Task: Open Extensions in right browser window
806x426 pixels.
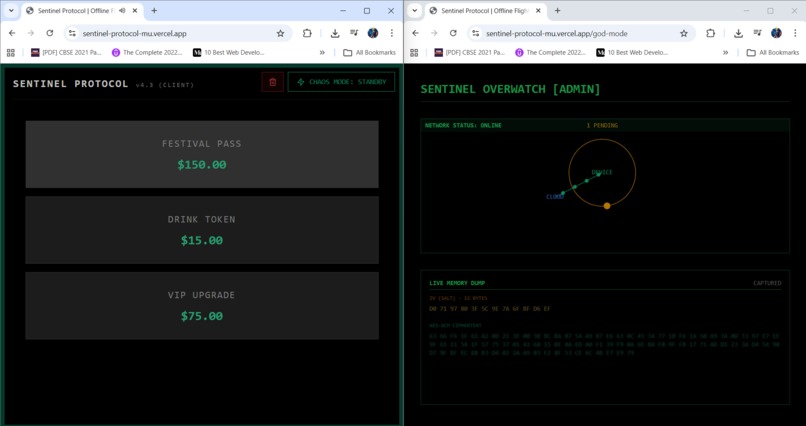Action: click(x=710, y=33)
